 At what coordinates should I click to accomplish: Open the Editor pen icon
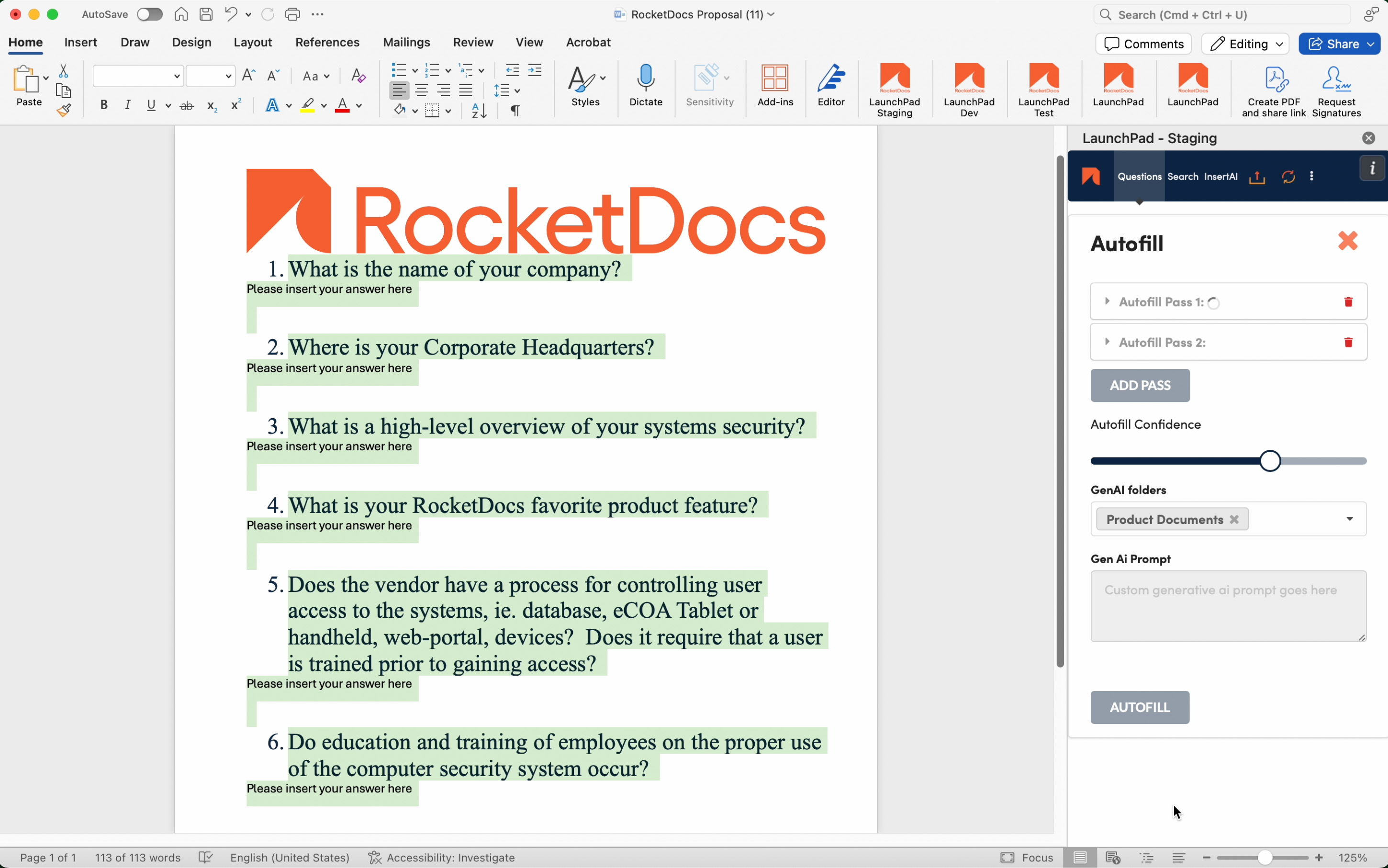point(830,78)
